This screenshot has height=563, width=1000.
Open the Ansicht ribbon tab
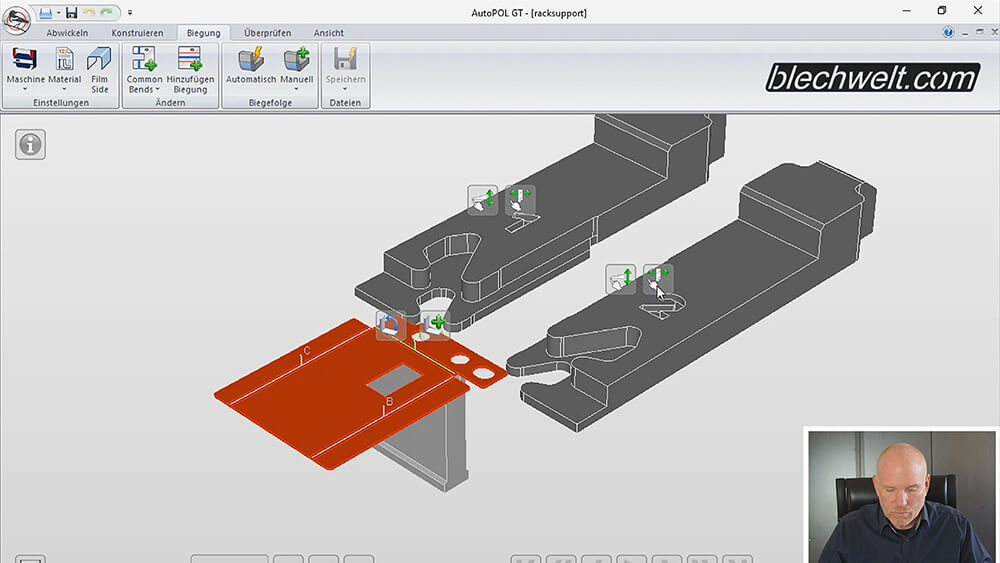[329, 33]
